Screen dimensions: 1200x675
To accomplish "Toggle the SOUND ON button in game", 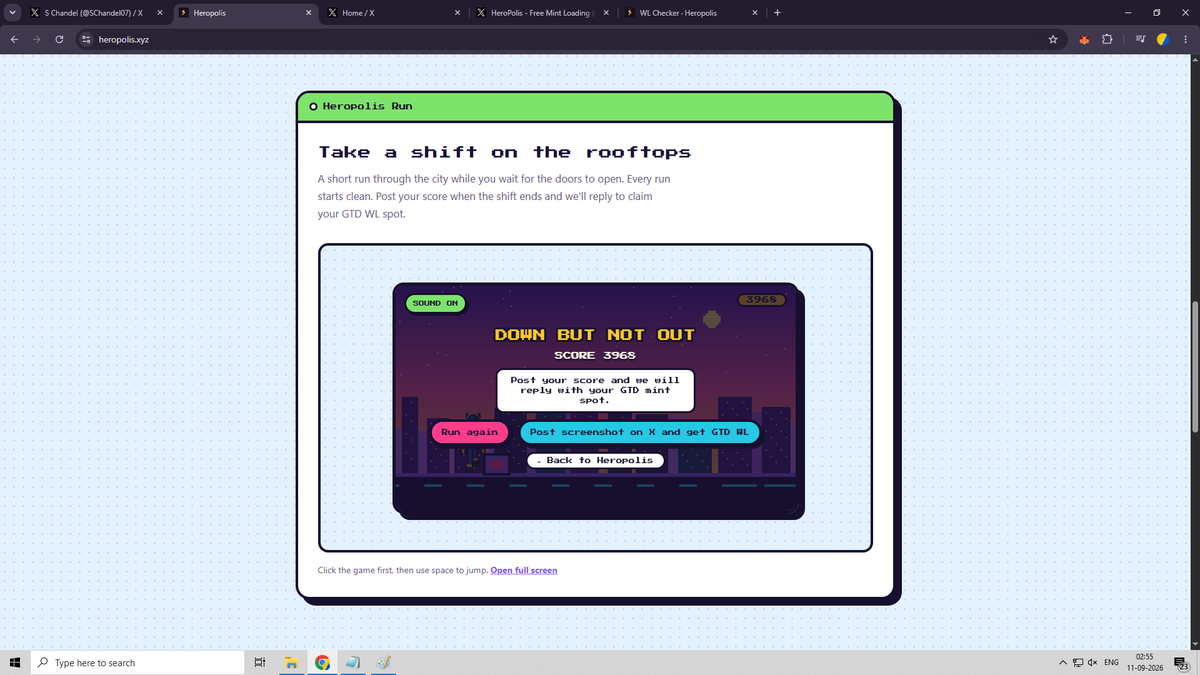I will coord(436,303).
